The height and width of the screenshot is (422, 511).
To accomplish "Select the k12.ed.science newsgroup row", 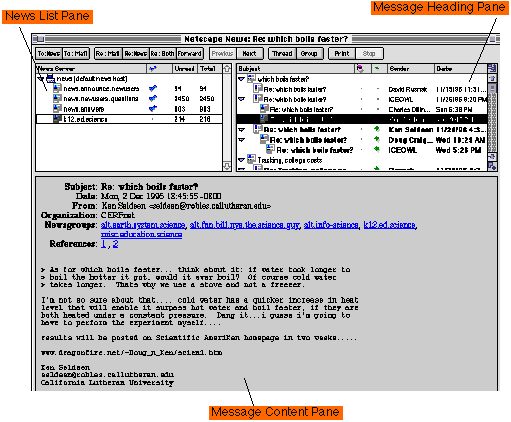I will pos(129,119).
